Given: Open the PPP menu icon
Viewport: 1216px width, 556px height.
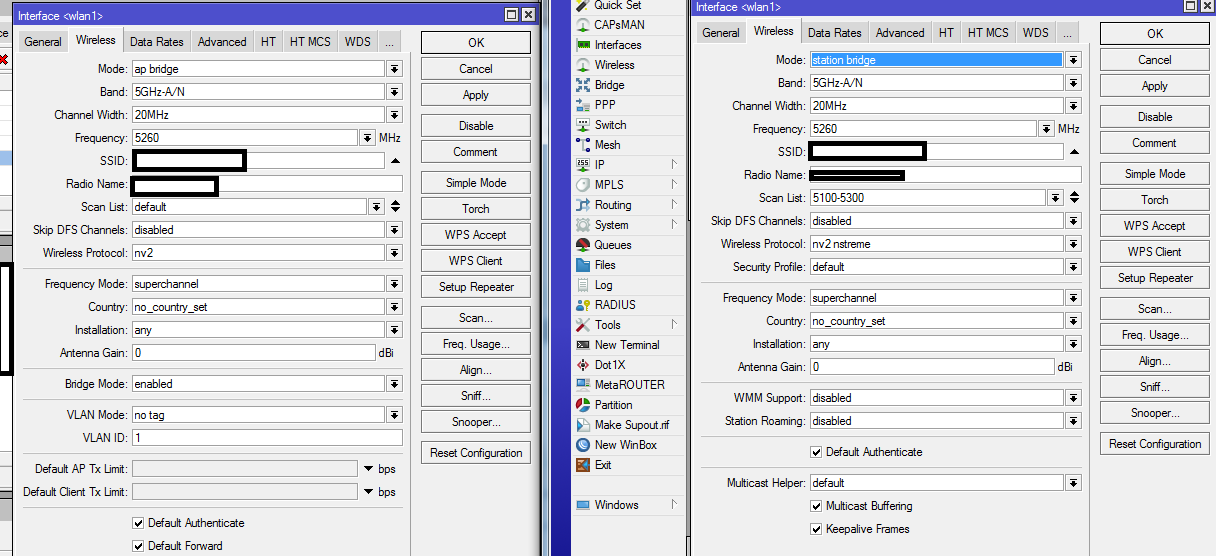Looking at the screenshot, I should [584, 105].
